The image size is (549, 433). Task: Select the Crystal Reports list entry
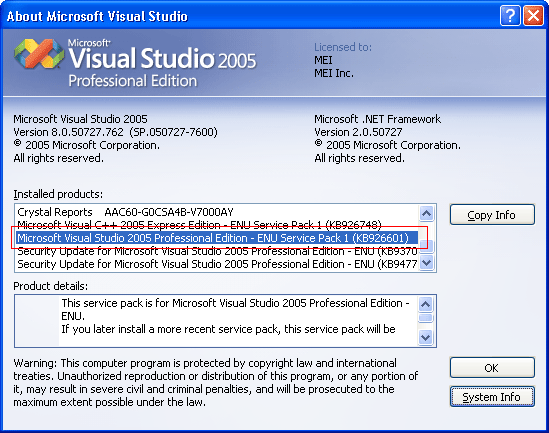tap(217, 212)
